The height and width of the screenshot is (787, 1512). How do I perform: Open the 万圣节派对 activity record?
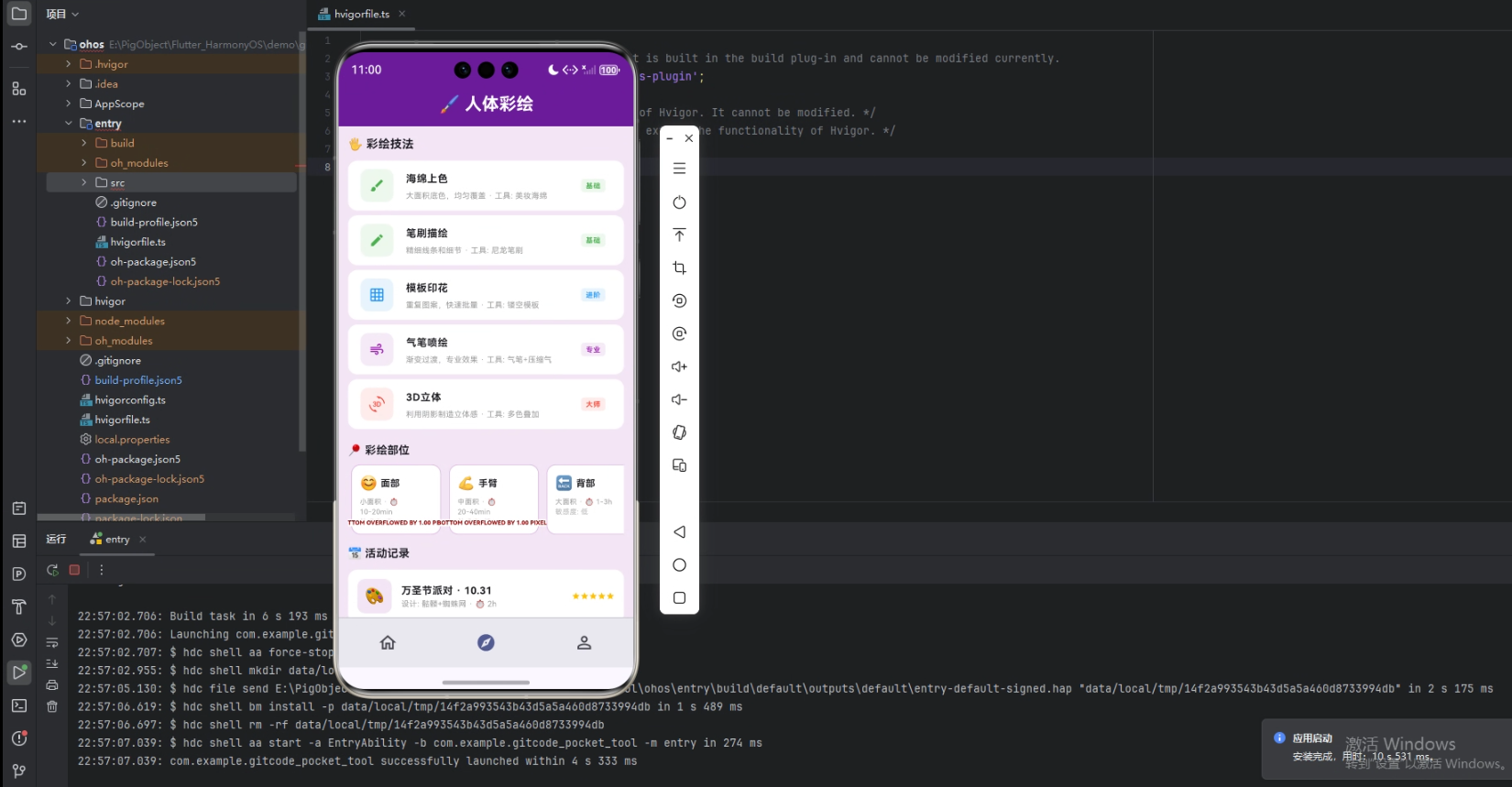pos(486,595)
